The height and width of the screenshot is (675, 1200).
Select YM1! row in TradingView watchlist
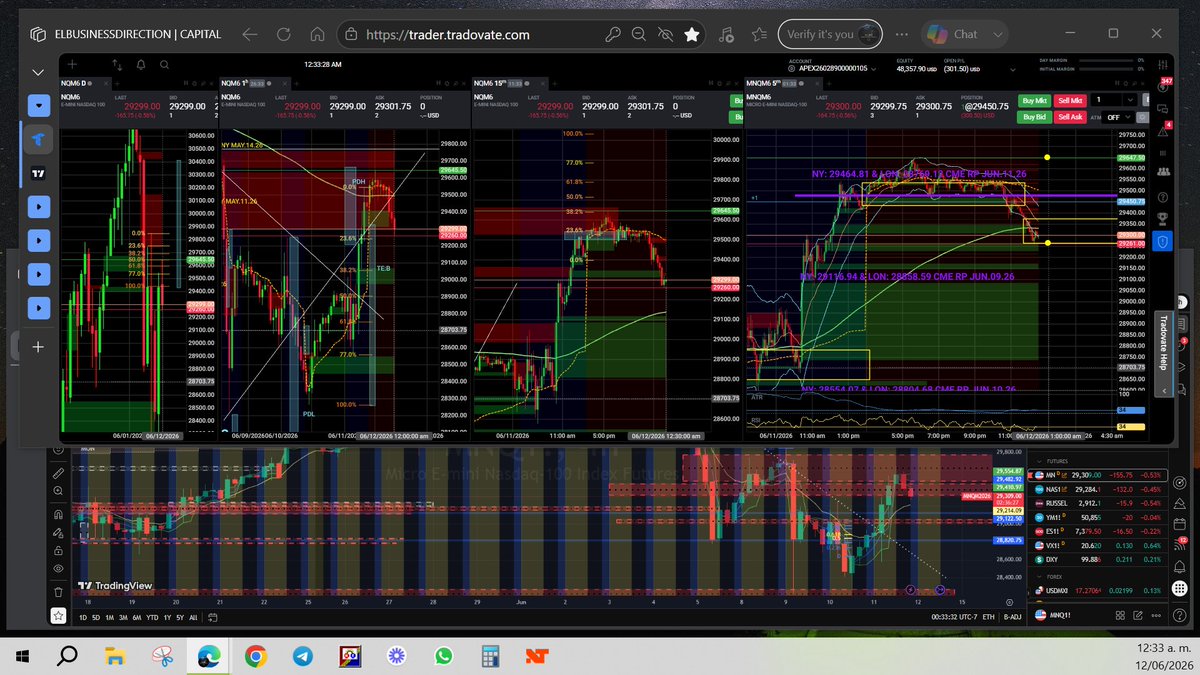pos(1096,518)
